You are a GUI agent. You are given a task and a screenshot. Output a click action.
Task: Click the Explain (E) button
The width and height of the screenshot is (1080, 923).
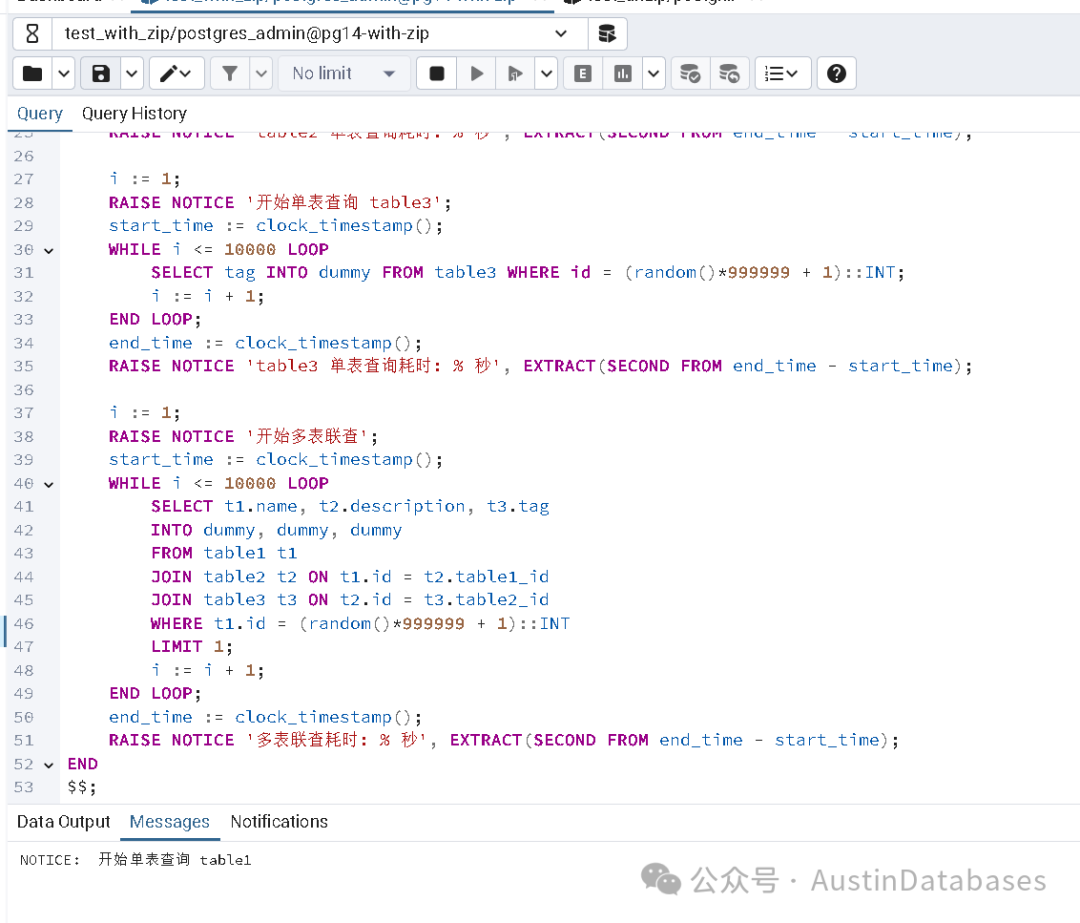pyautogui.click(x=583, y=73)
